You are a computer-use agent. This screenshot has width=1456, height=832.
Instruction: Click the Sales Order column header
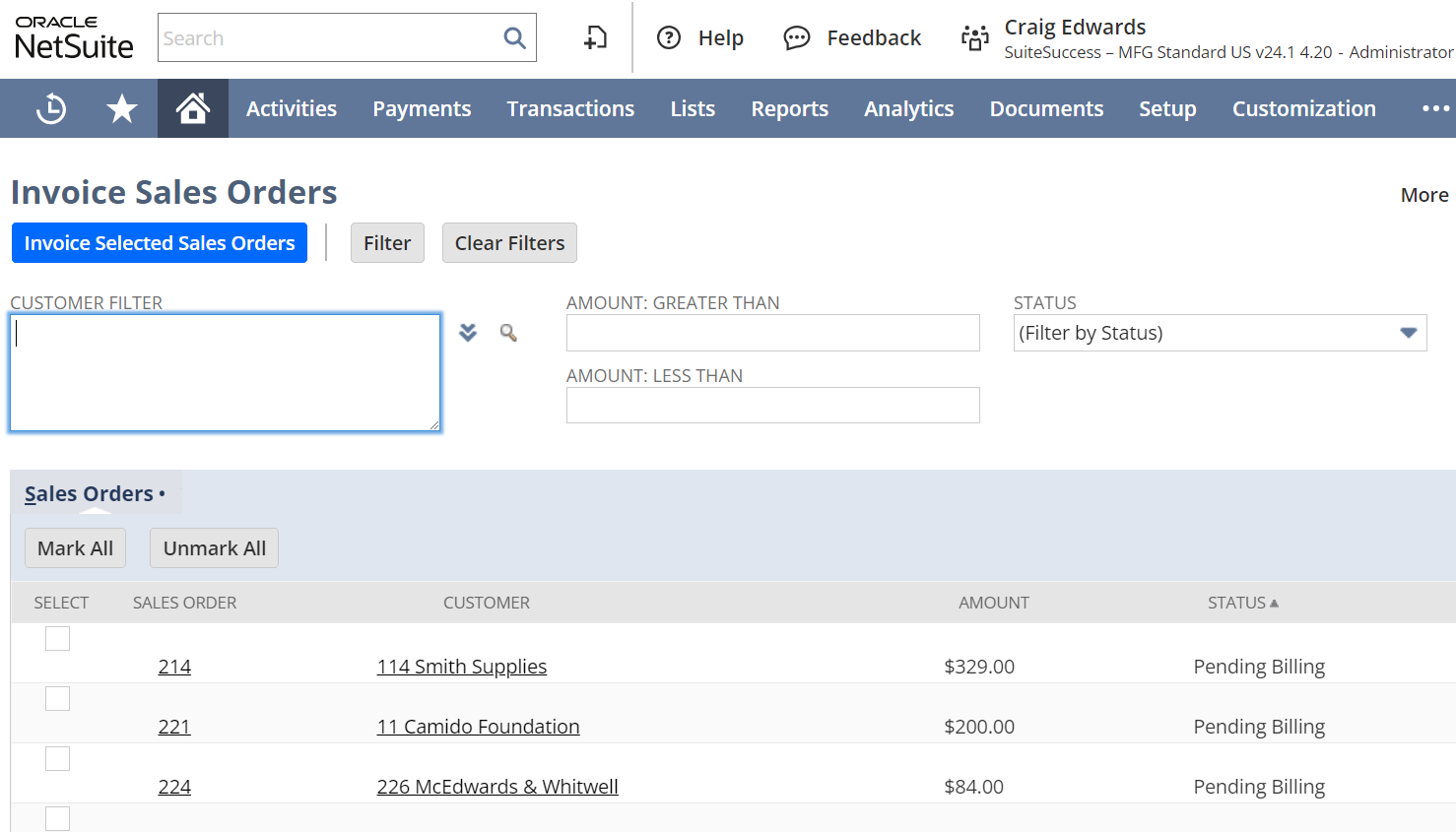[184, 603]
